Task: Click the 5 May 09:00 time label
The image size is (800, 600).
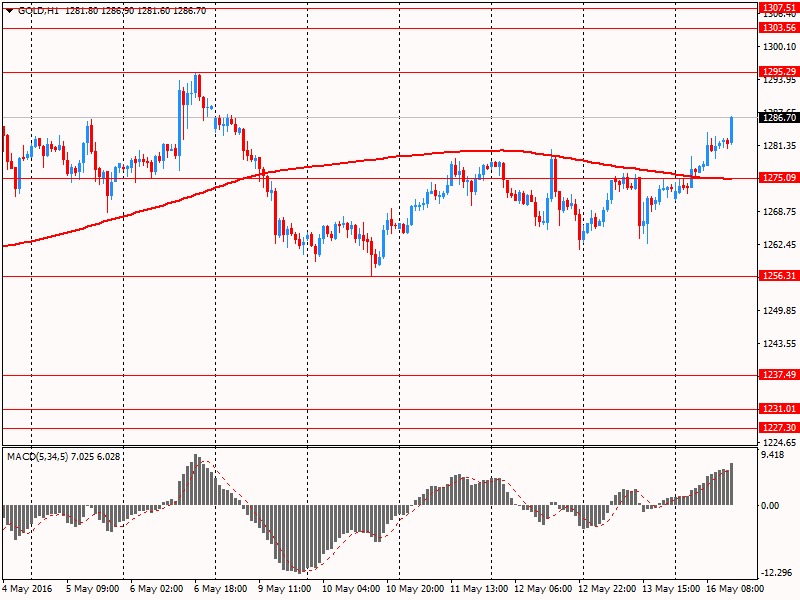Action: click(92, 589)
